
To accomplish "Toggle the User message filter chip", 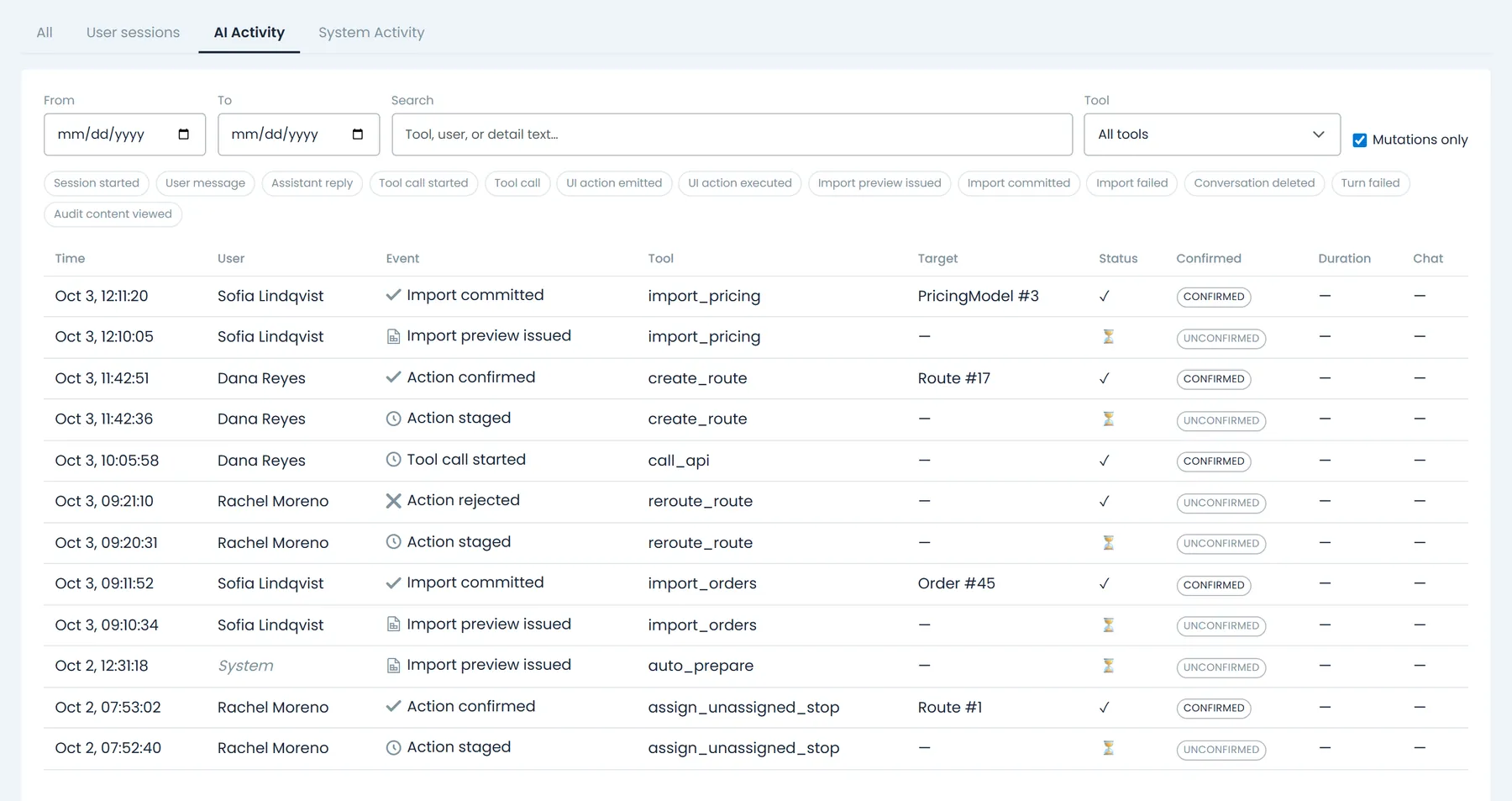I will [x=205, y=183].
